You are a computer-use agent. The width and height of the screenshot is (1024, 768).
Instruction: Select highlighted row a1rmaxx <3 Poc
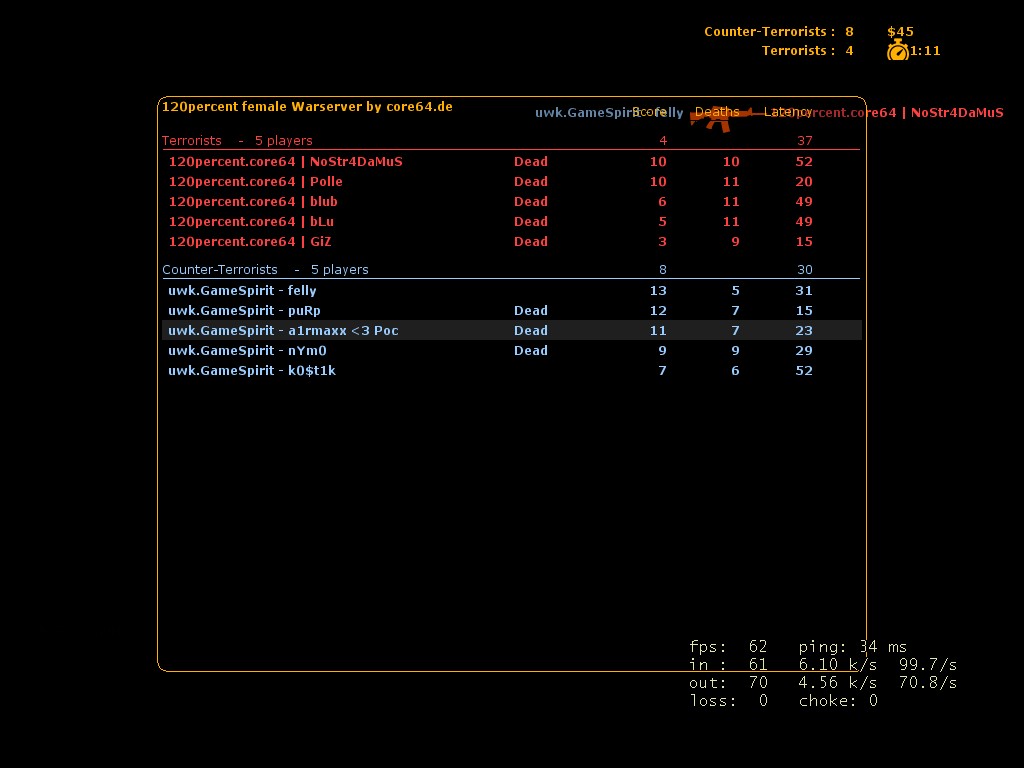pos(283,330)
